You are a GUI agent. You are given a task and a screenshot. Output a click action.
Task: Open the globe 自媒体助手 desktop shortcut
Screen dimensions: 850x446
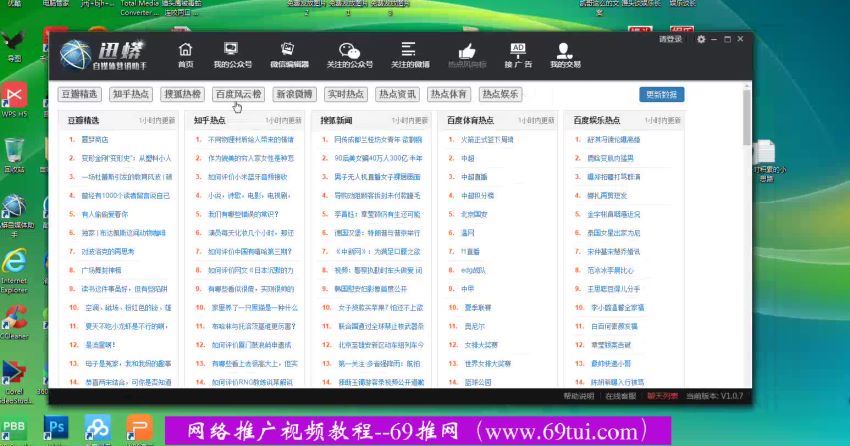(15, 215)
